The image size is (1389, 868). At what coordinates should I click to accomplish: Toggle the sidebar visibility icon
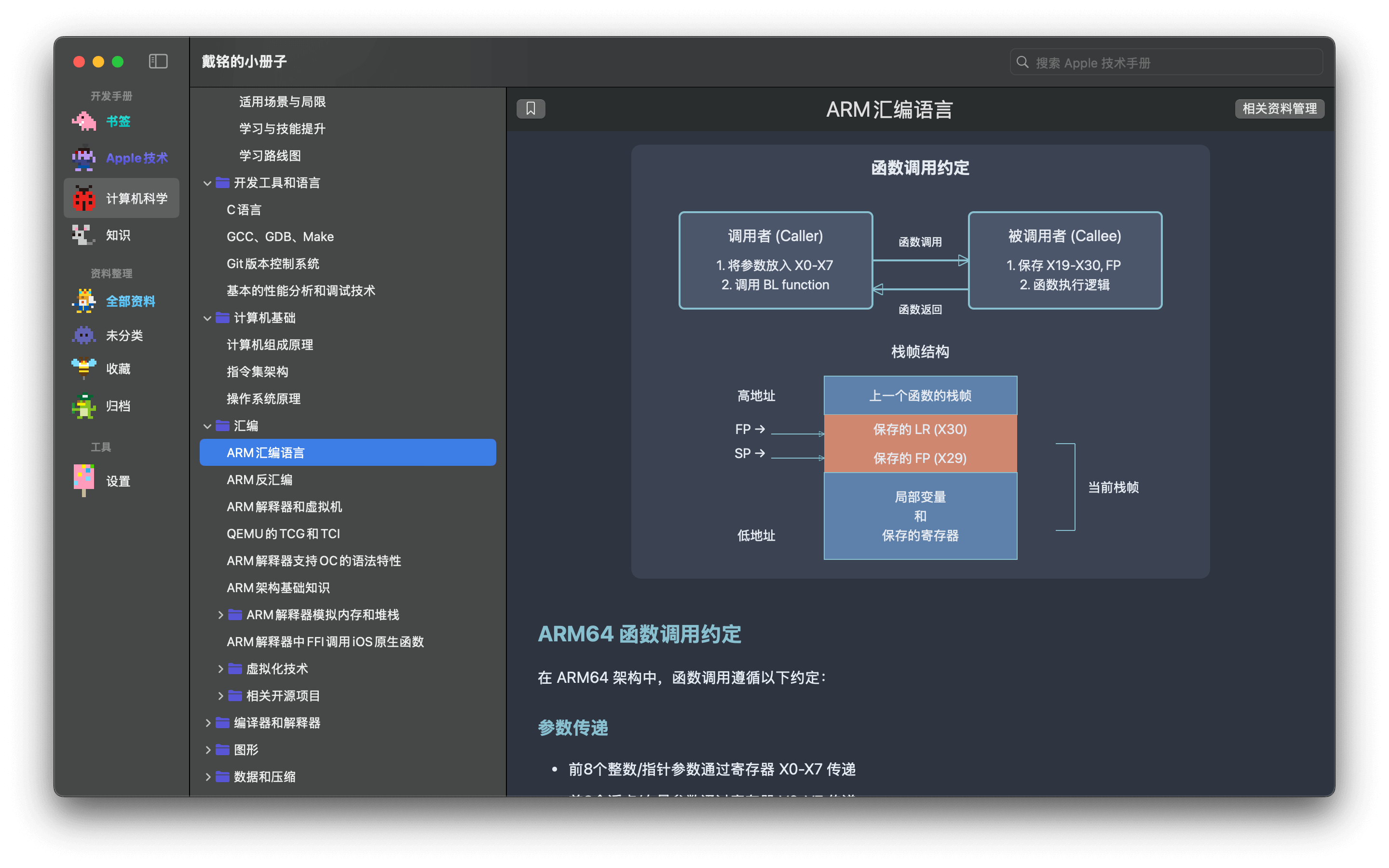click(x=158, y=61)
